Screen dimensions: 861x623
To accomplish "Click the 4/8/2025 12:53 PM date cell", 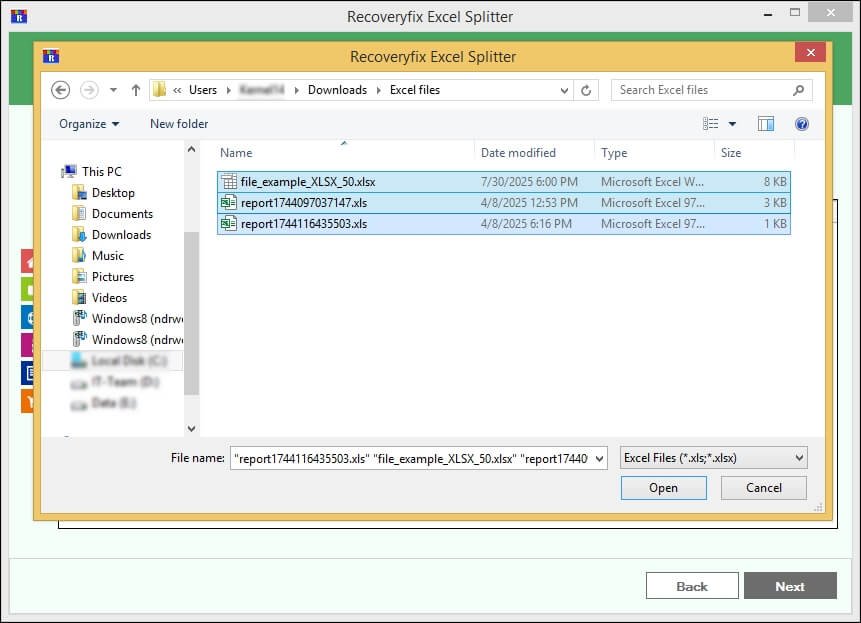I will point(529,203).
